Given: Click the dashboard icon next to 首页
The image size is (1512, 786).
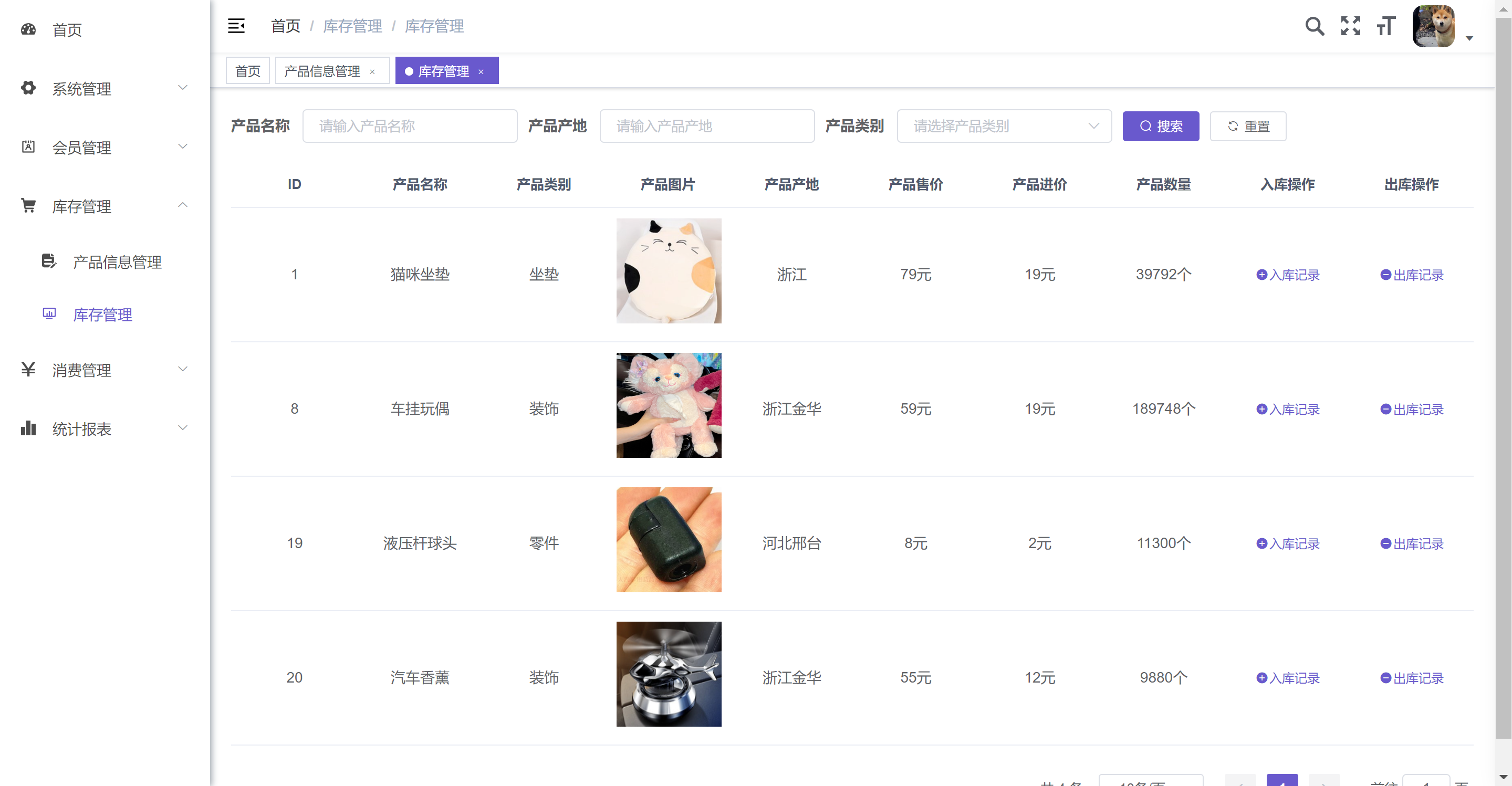Looking at the screenshot, I should coord(28,29).
